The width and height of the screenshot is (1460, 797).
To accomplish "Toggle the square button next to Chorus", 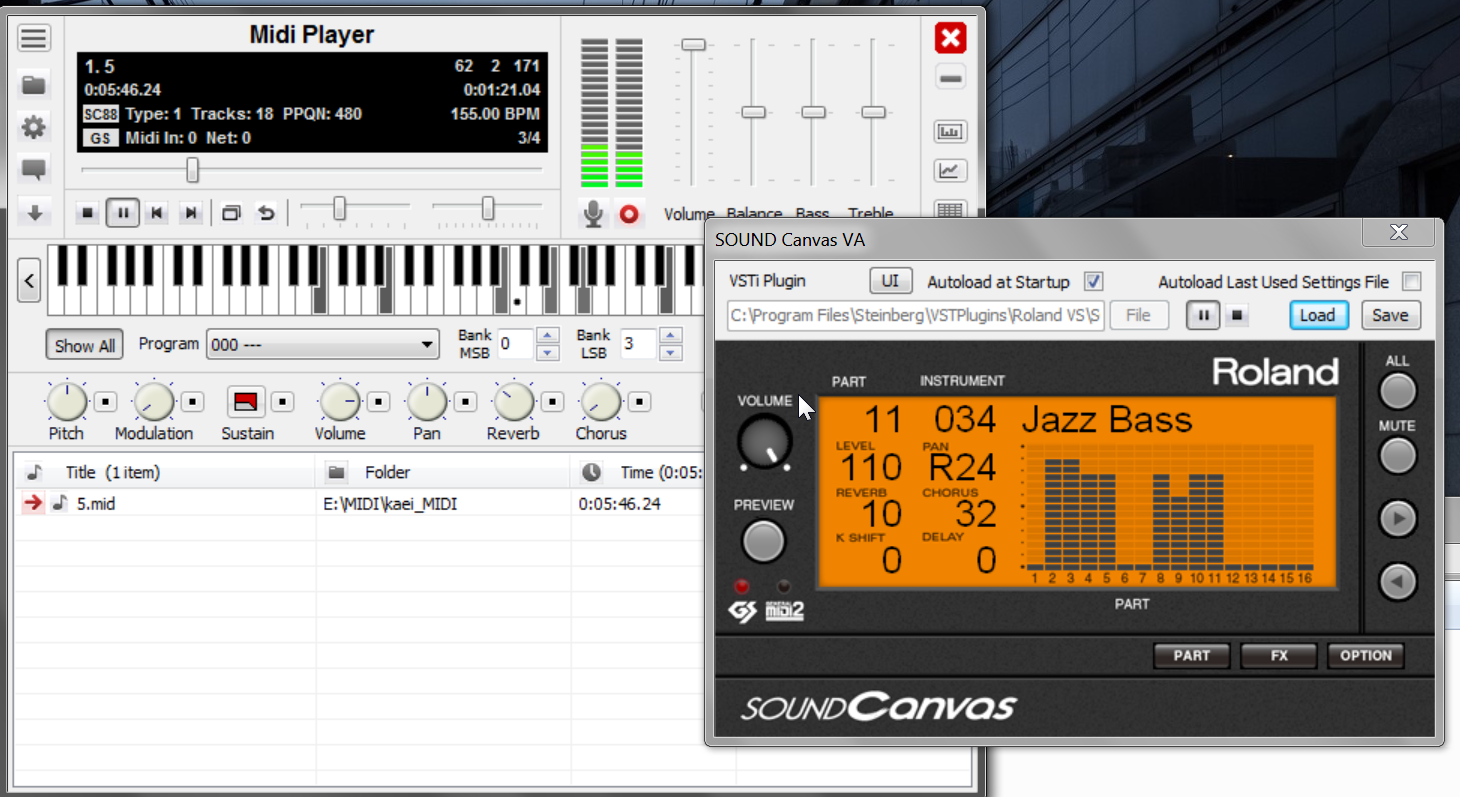I will click(640, 402).
